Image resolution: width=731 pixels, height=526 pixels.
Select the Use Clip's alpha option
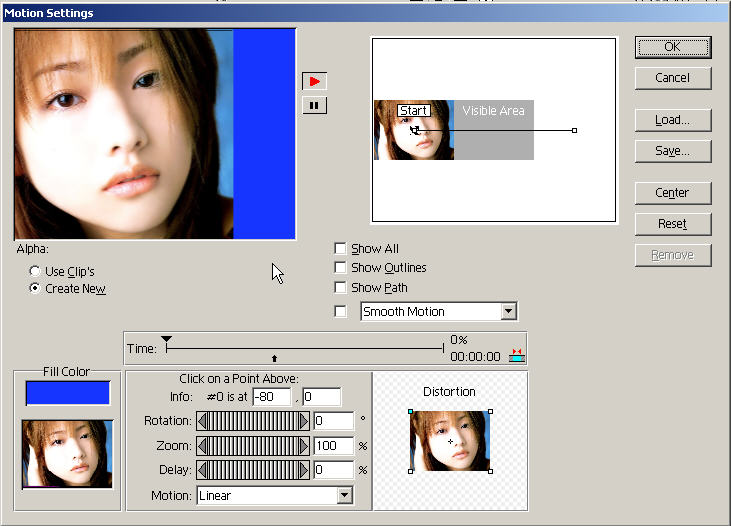click(x=34, y=271)
